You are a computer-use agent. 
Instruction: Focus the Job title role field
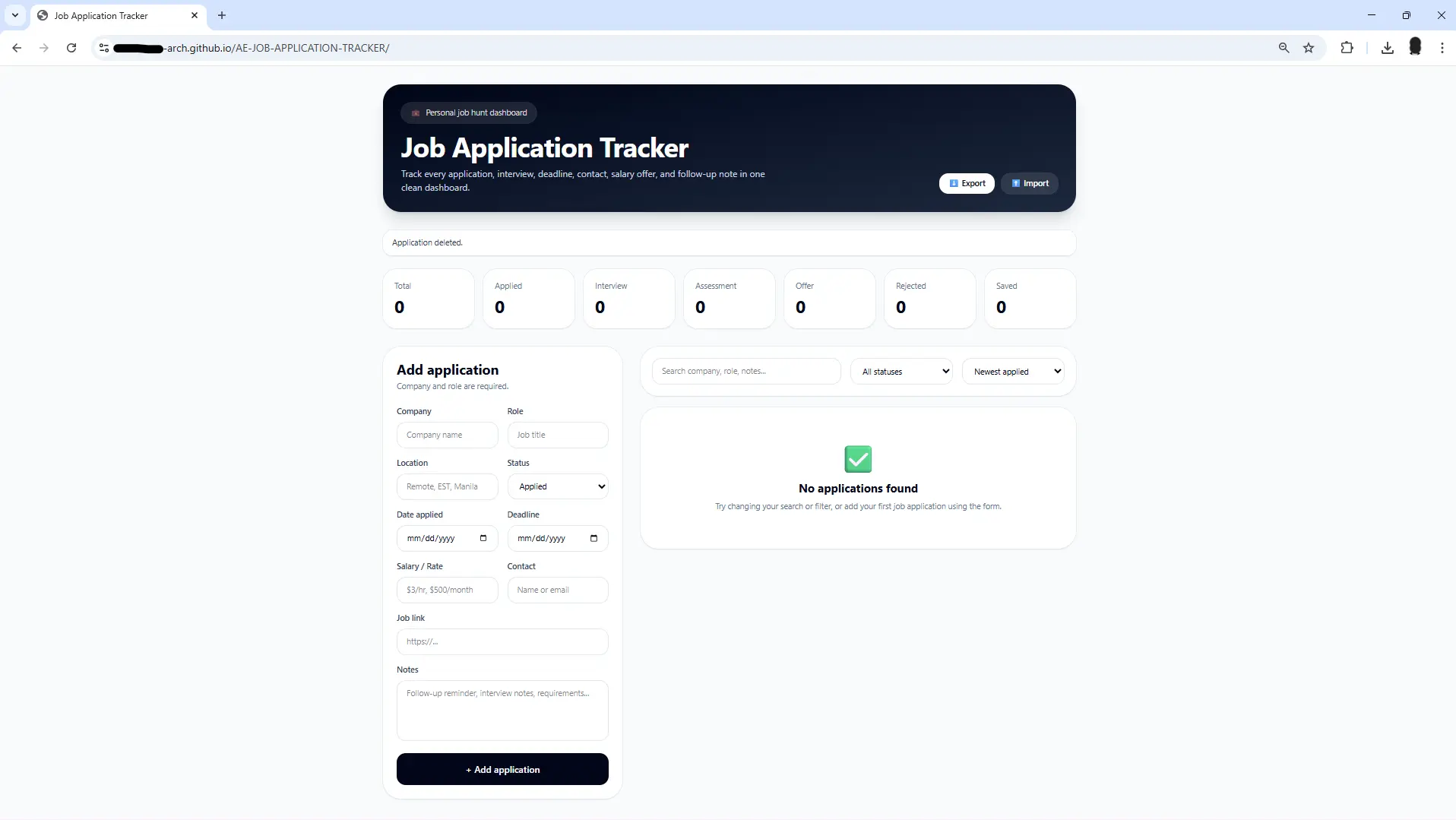(x=558, y=435)
